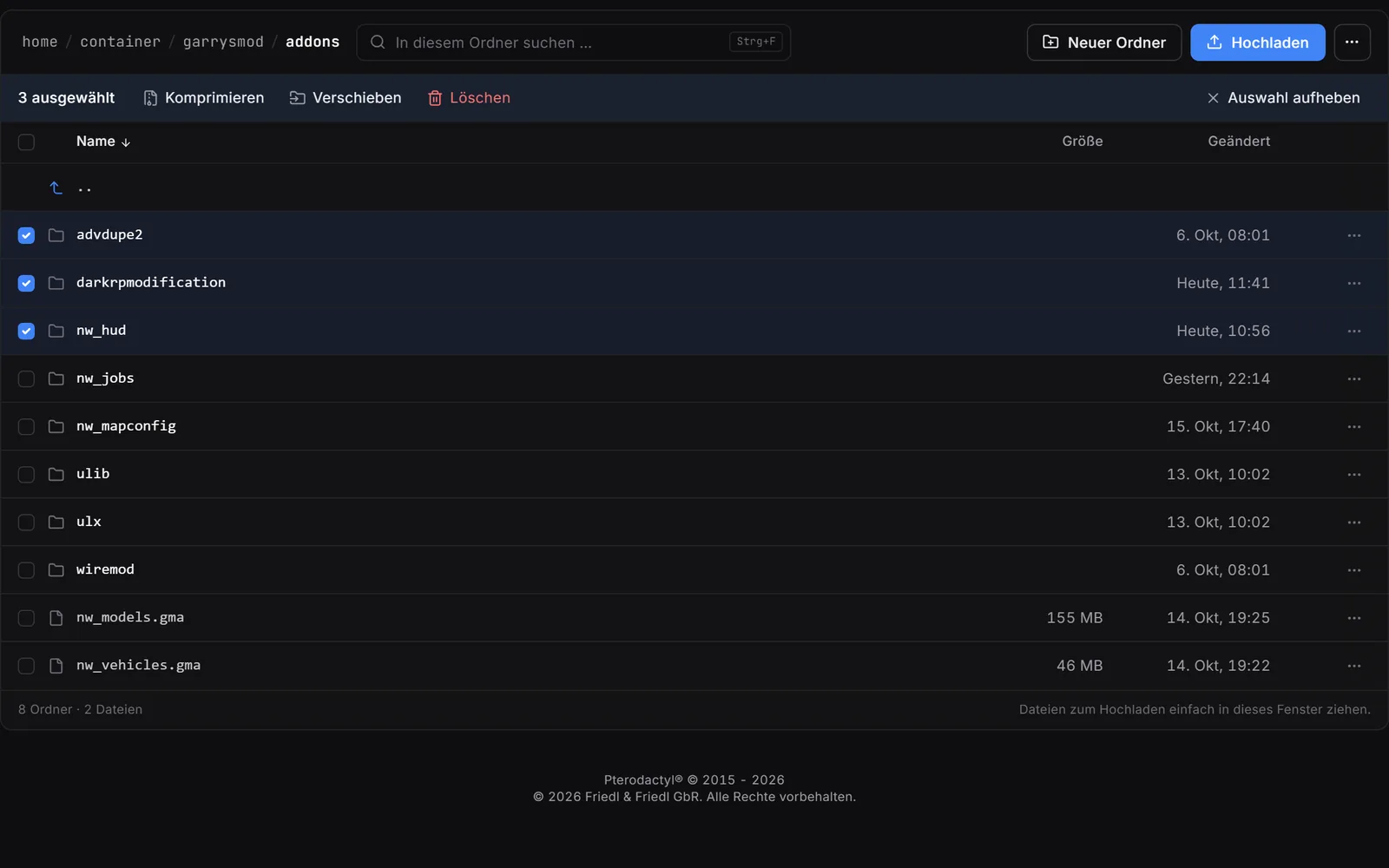
Task: Open the three-dot menu for nw_vehicles.gma
Action: tap(1353, 665)
